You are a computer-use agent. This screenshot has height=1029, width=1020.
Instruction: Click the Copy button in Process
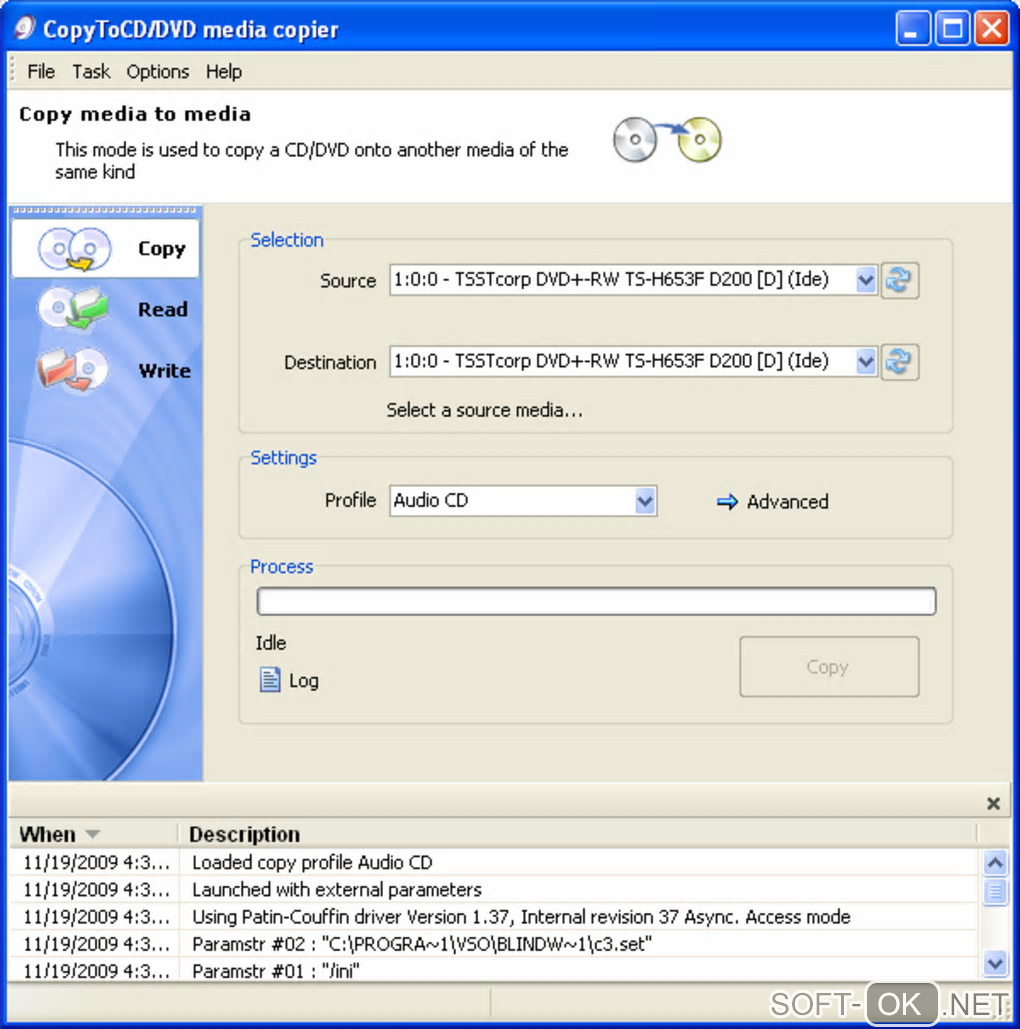tap(829, 667)
